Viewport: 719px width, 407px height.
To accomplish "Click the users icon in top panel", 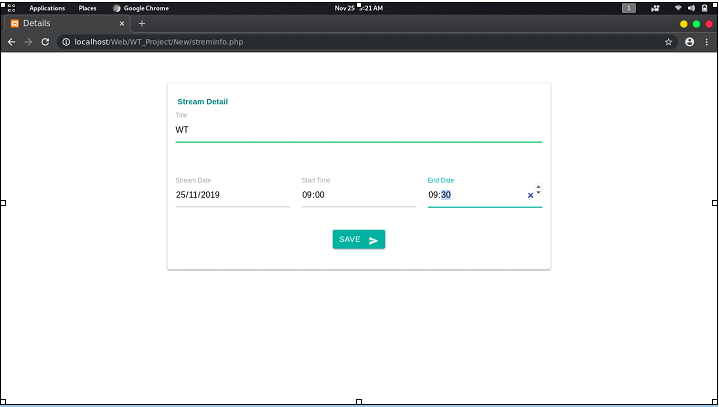I will tap(655, 8).
